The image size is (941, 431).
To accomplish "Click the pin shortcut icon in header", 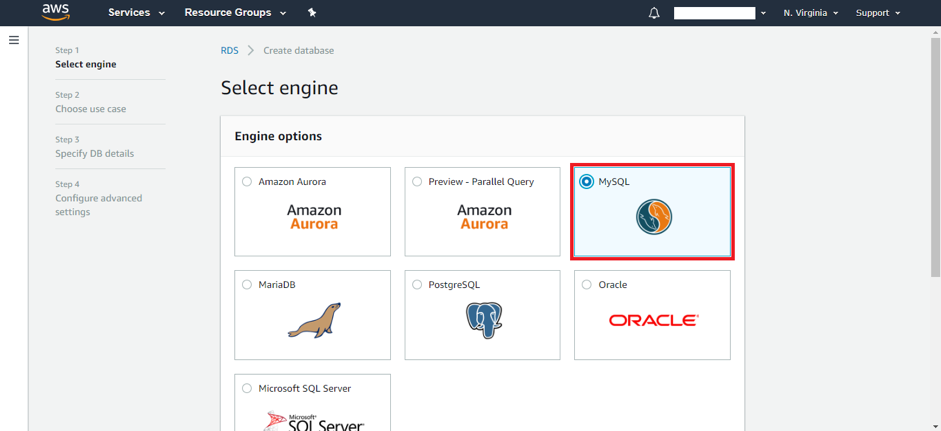I will 311,13.
